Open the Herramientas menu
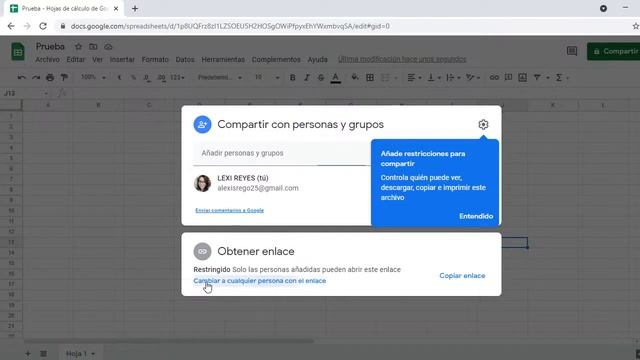 click(223, 60)
